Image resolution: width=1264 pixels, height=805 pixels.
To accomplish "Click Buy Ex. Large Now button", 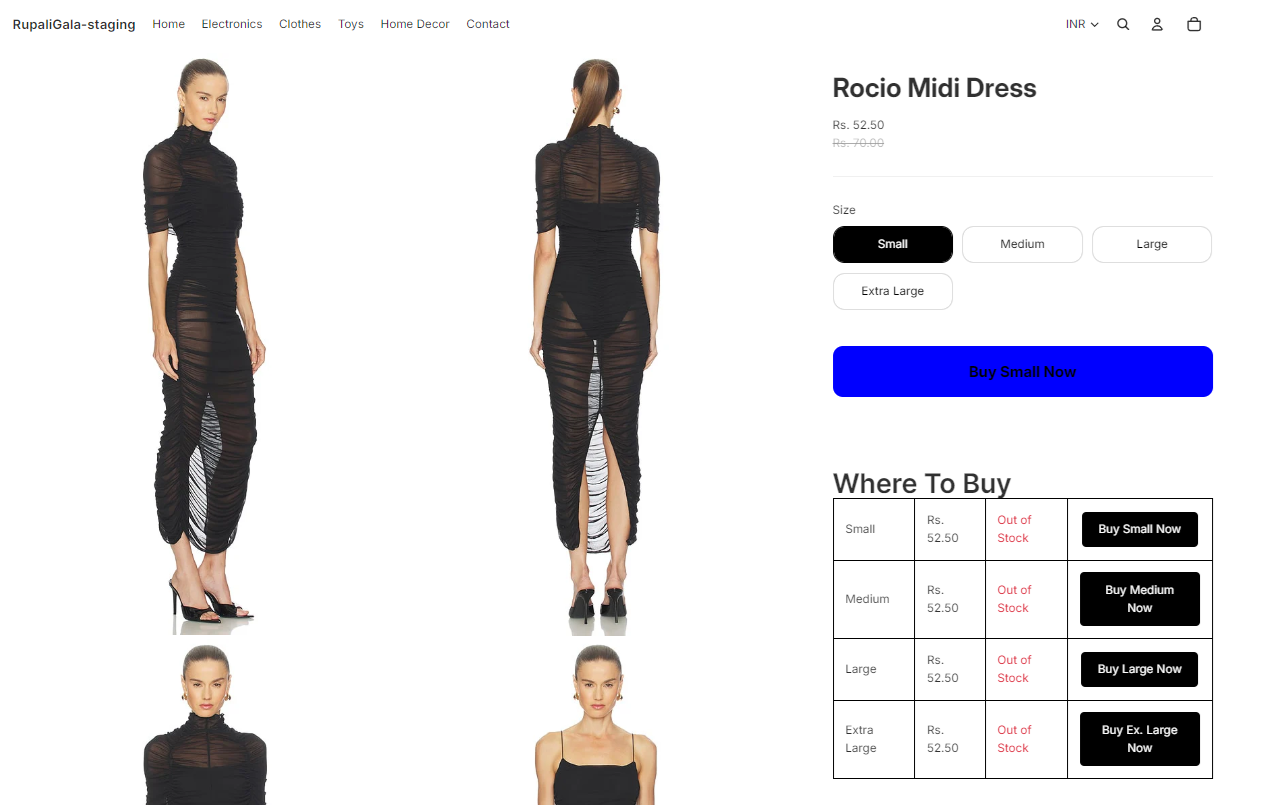I will click(1140, 739).
